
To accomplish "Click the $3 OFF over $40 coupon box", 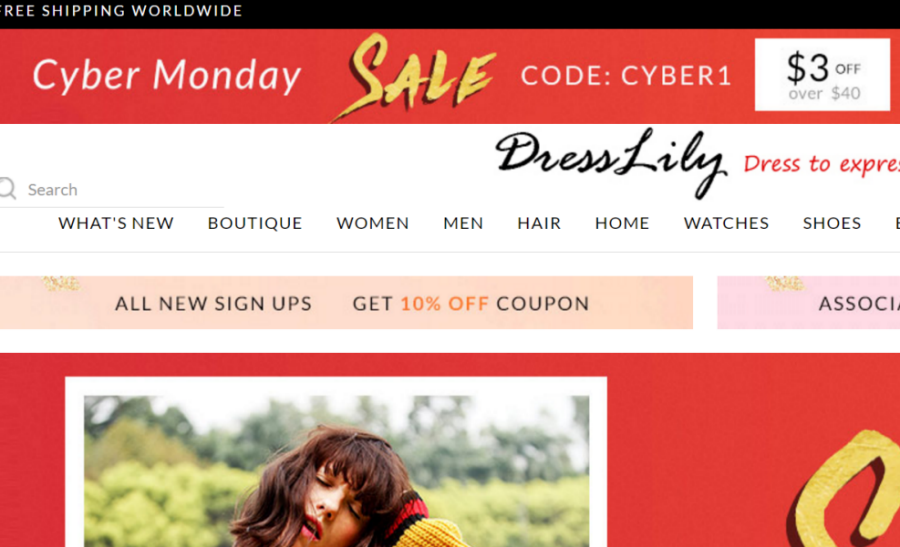I will pos(823,75).
